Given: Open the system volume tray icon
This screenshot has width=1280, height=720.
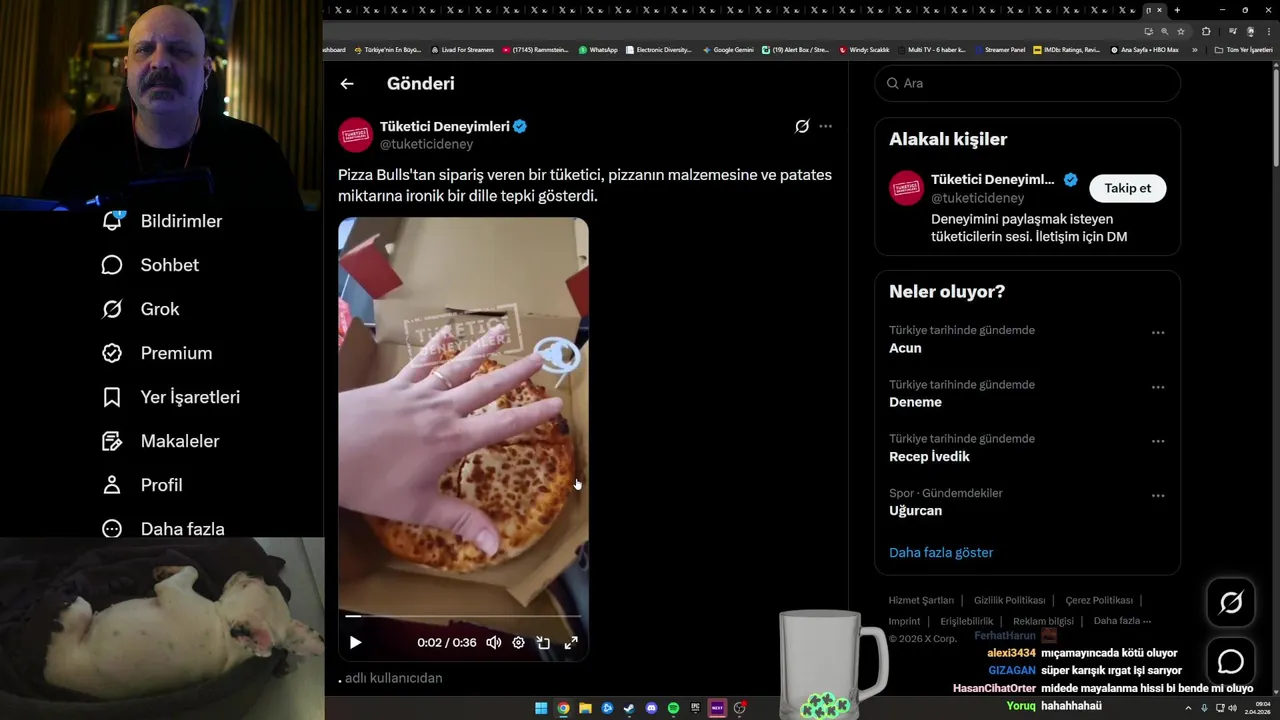Looking at the screenshot, I should 1233,708.
